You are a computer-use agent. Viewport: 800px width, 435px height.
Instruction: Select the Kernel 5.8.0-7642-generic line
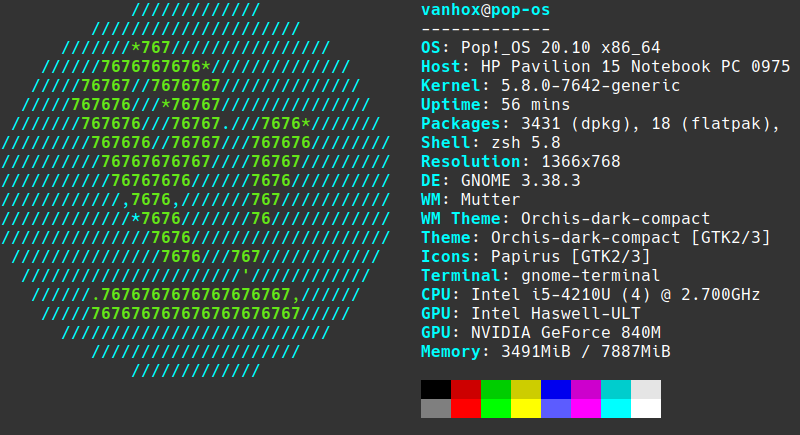550,86
